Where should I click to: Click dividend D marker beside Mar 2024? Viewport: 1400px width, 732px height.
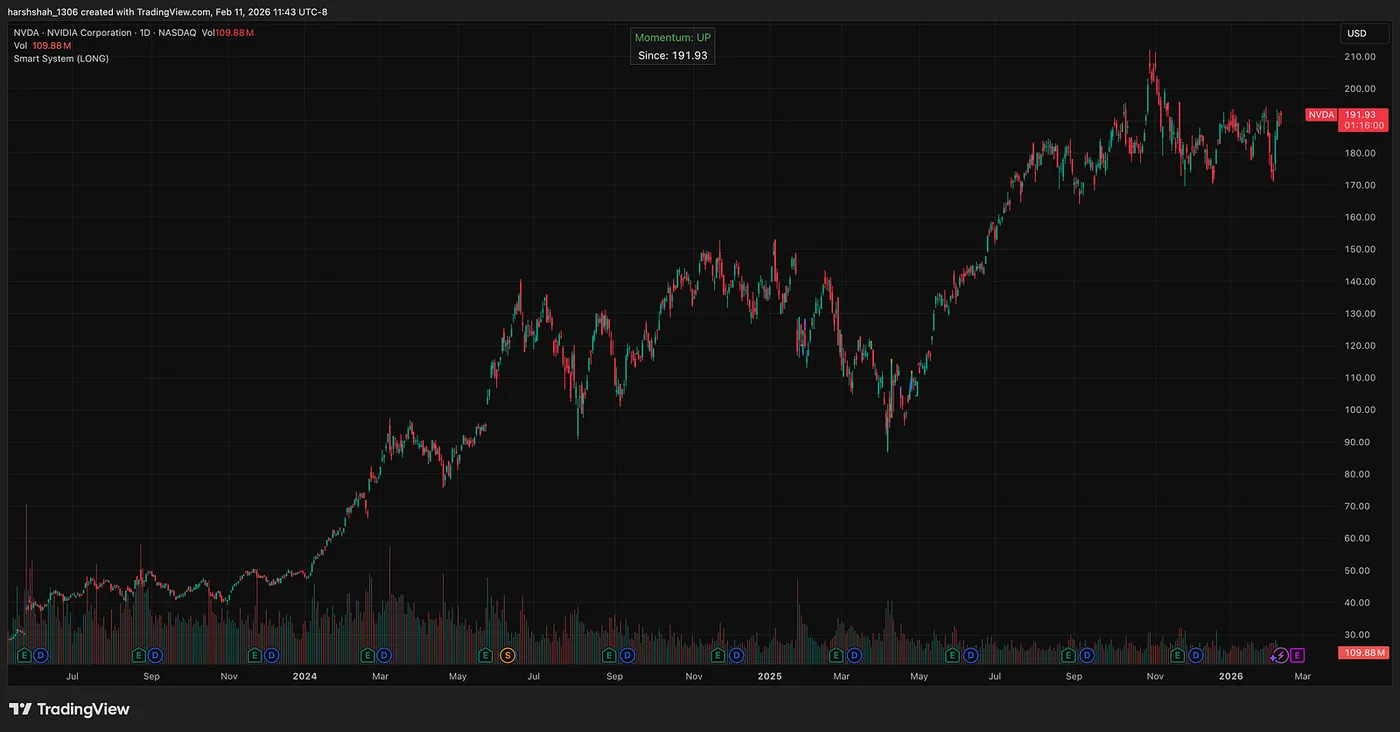(x=384, y=655)
